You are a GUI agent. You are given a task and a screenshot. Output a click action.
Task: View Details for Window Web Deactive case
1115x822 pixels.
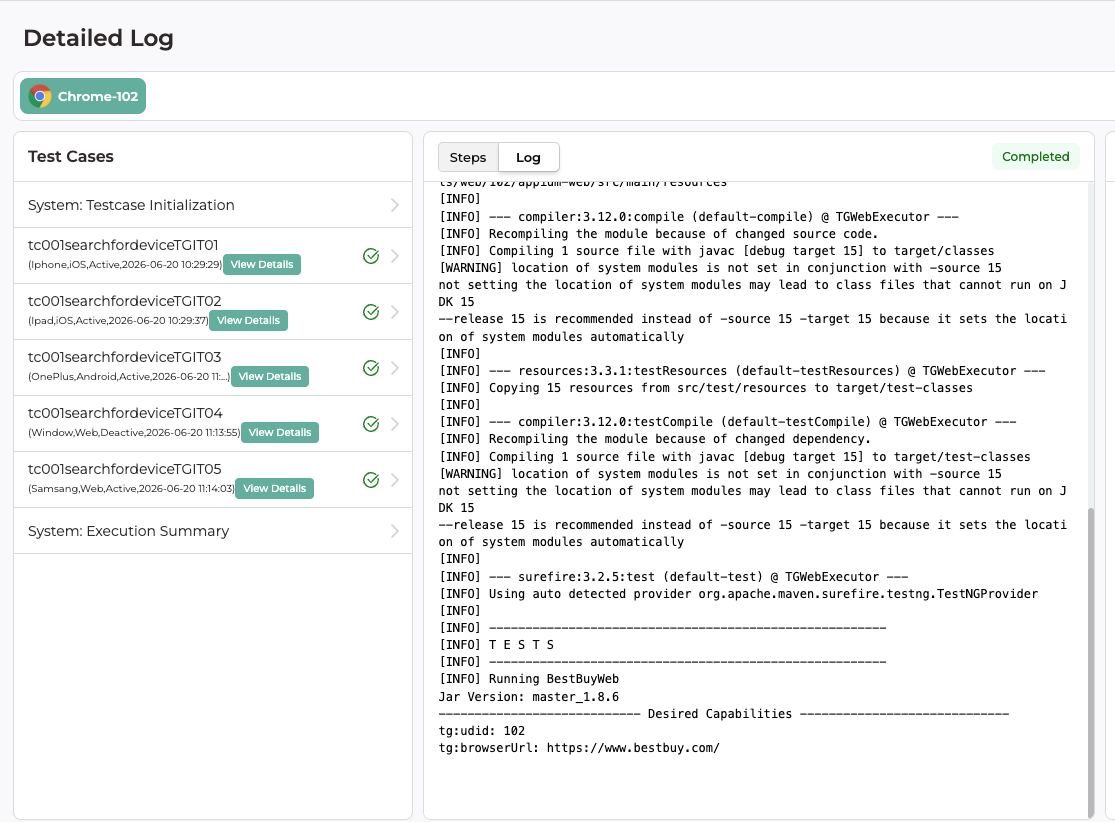pyautogui.click(x=279, y=432)
